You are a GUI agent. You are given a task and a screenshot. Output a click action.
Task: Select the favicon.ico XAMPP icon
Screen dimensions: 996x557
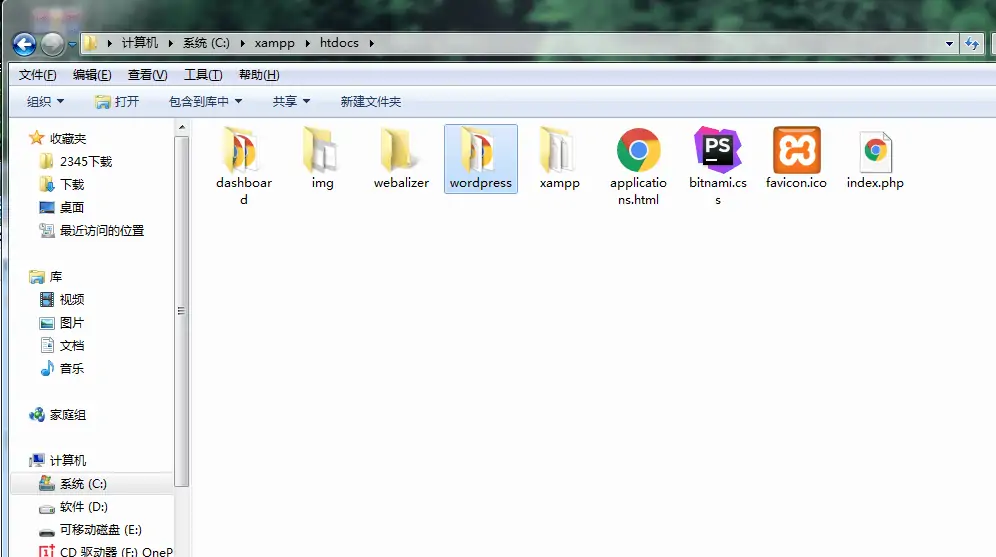(x=797, y=150)
